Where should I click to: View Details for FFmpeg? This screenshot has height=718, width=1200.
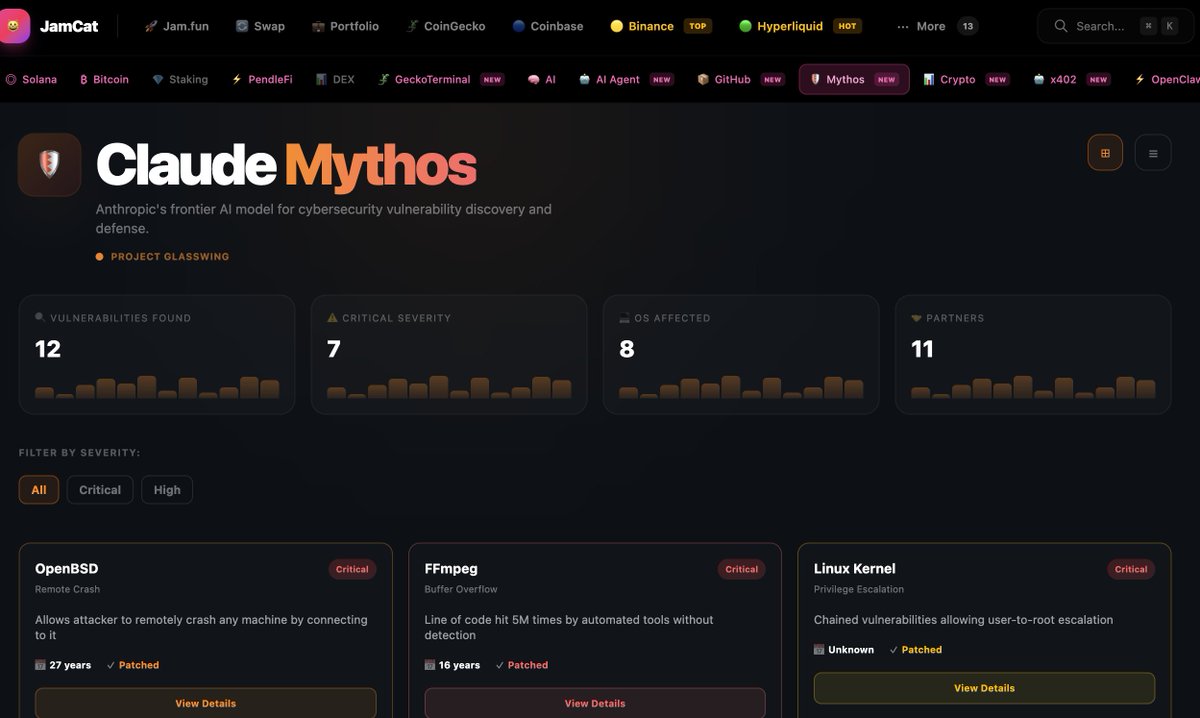tap(595, 703)
